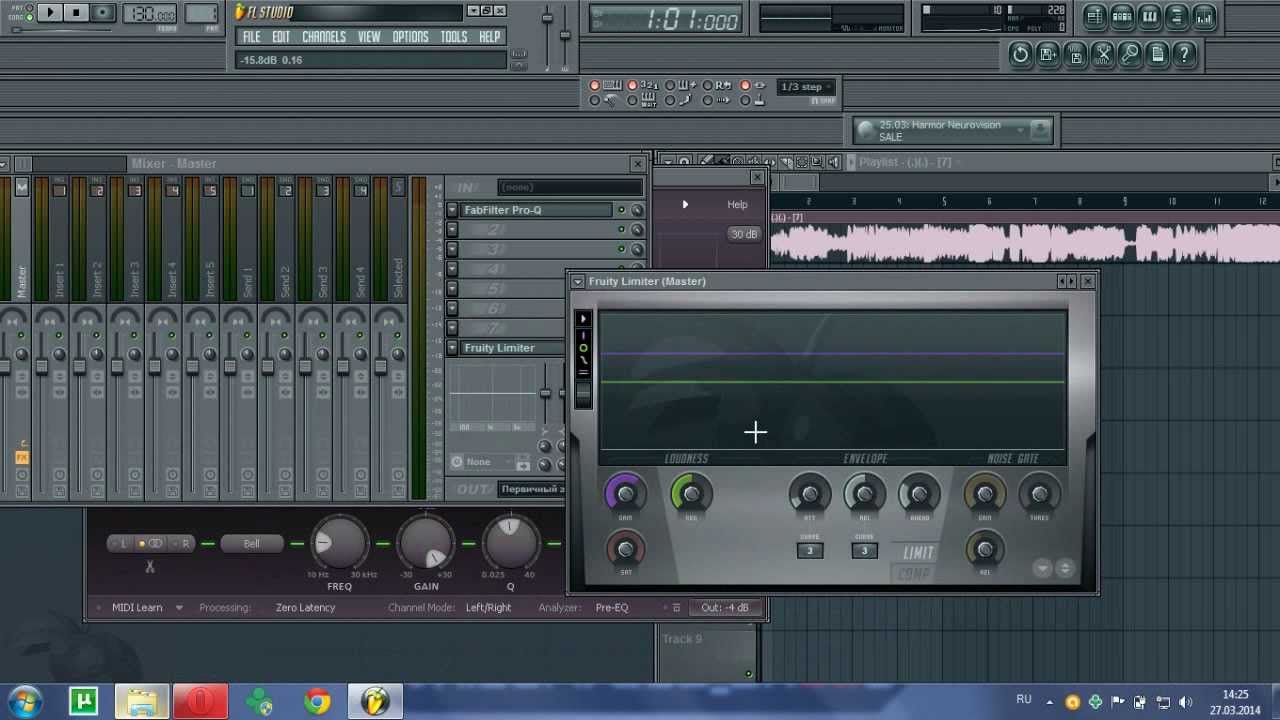Screen dimensions: 1280x720
Task: Open the FabFilter Pro-Q slot arrow menu
Action: coord(453,210)
